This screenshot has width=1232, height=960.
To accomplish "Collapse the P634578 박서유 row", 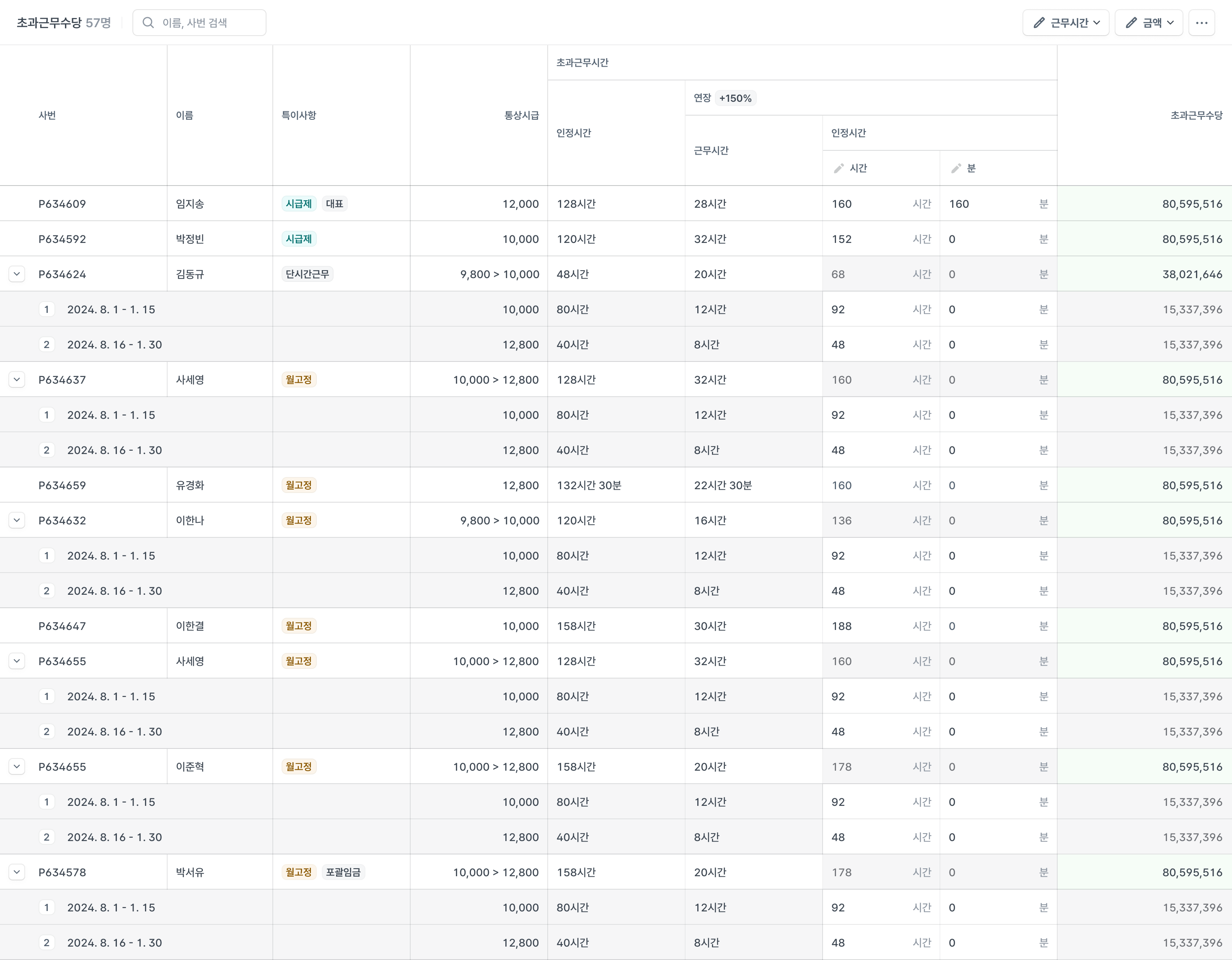I will pos(17,872).
